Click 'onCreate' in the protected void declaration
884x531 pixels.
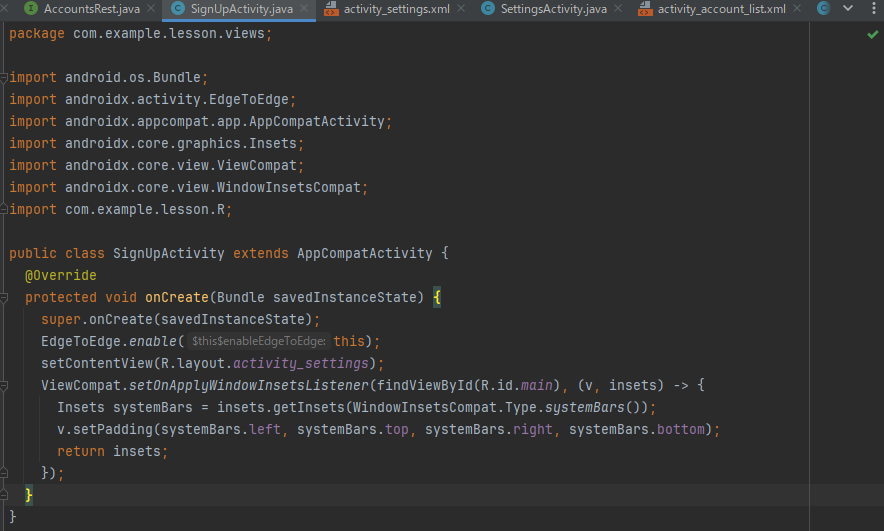(177, 297)
